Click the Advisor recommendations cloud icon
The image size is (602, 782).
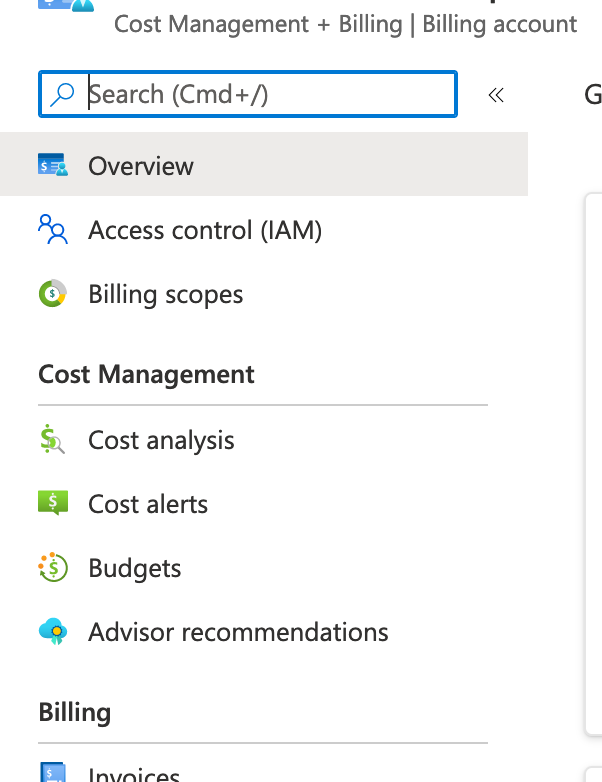click(x=52, y=632)
